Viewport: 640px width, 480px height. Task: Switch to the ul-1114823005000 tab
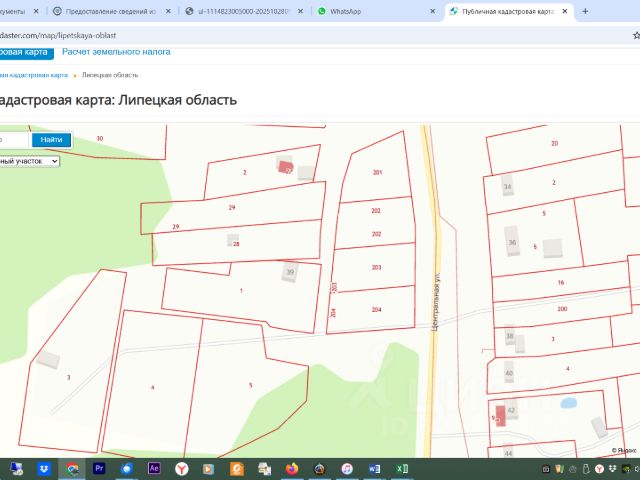[x=243, y=11]
